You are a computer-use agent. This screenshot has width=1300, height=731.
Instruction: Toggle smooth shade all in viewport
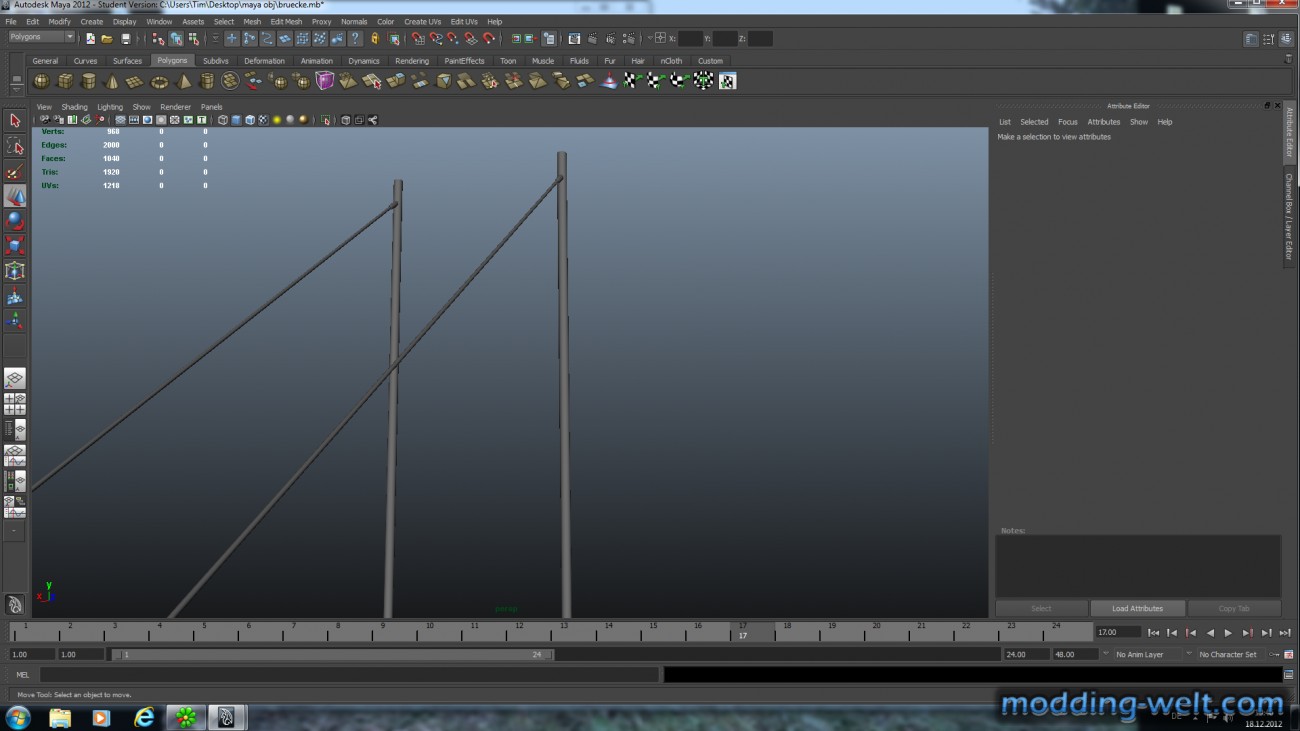(236, 120)
